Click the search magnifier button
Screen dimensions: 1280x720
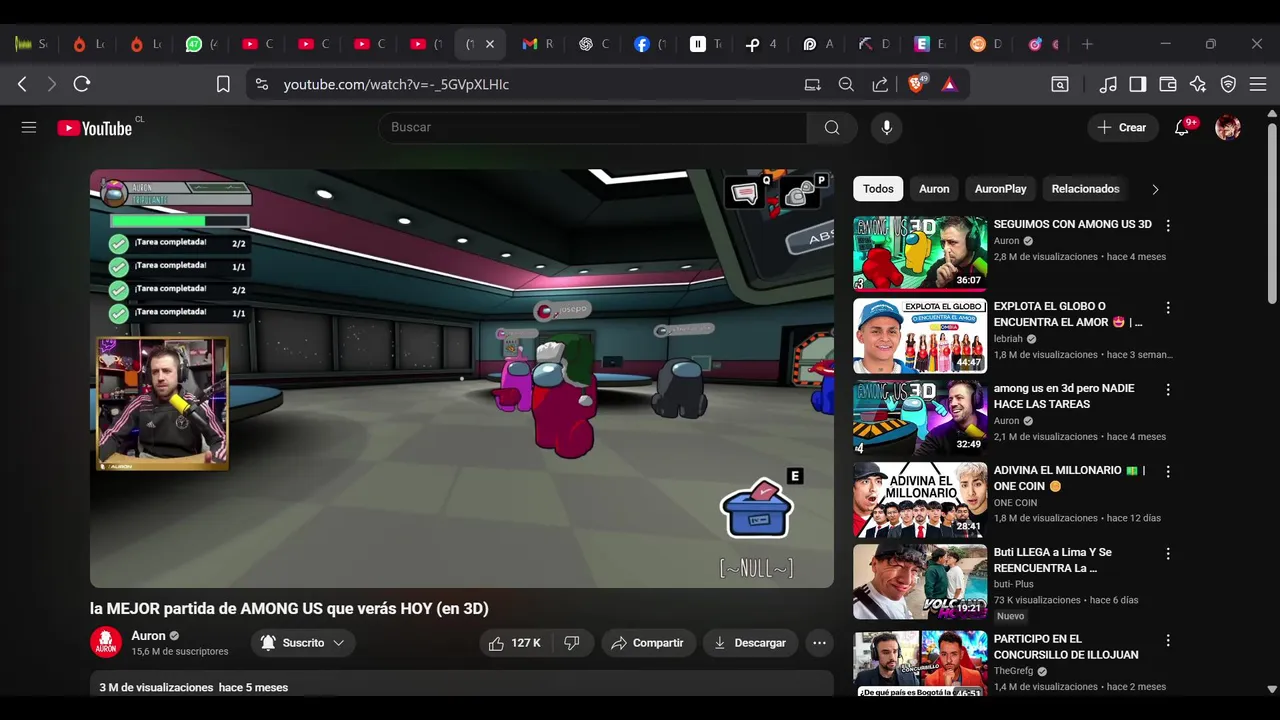tap(832, 127)
